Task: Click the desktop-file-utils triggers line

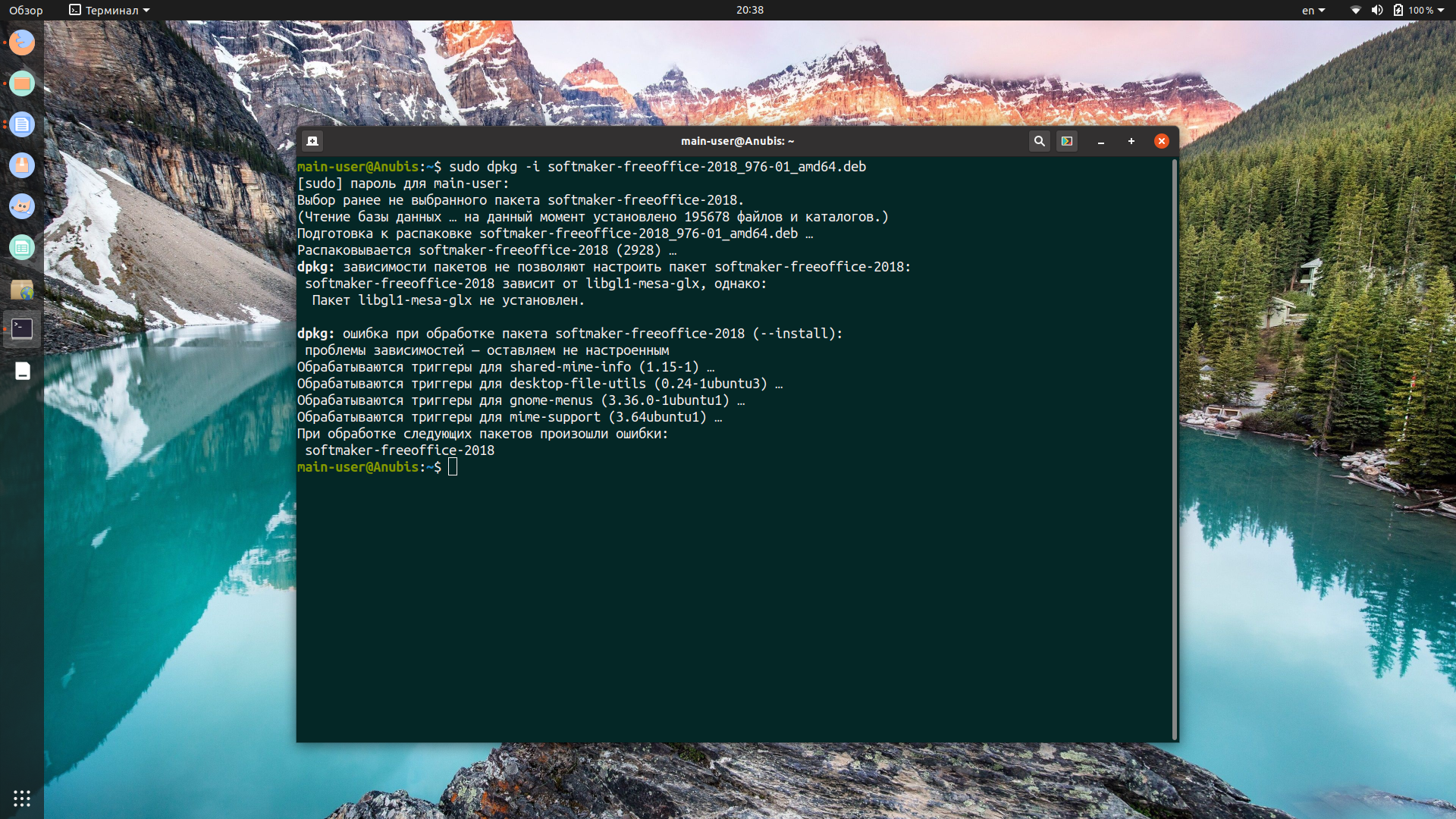Action: (x=540, y=384)
